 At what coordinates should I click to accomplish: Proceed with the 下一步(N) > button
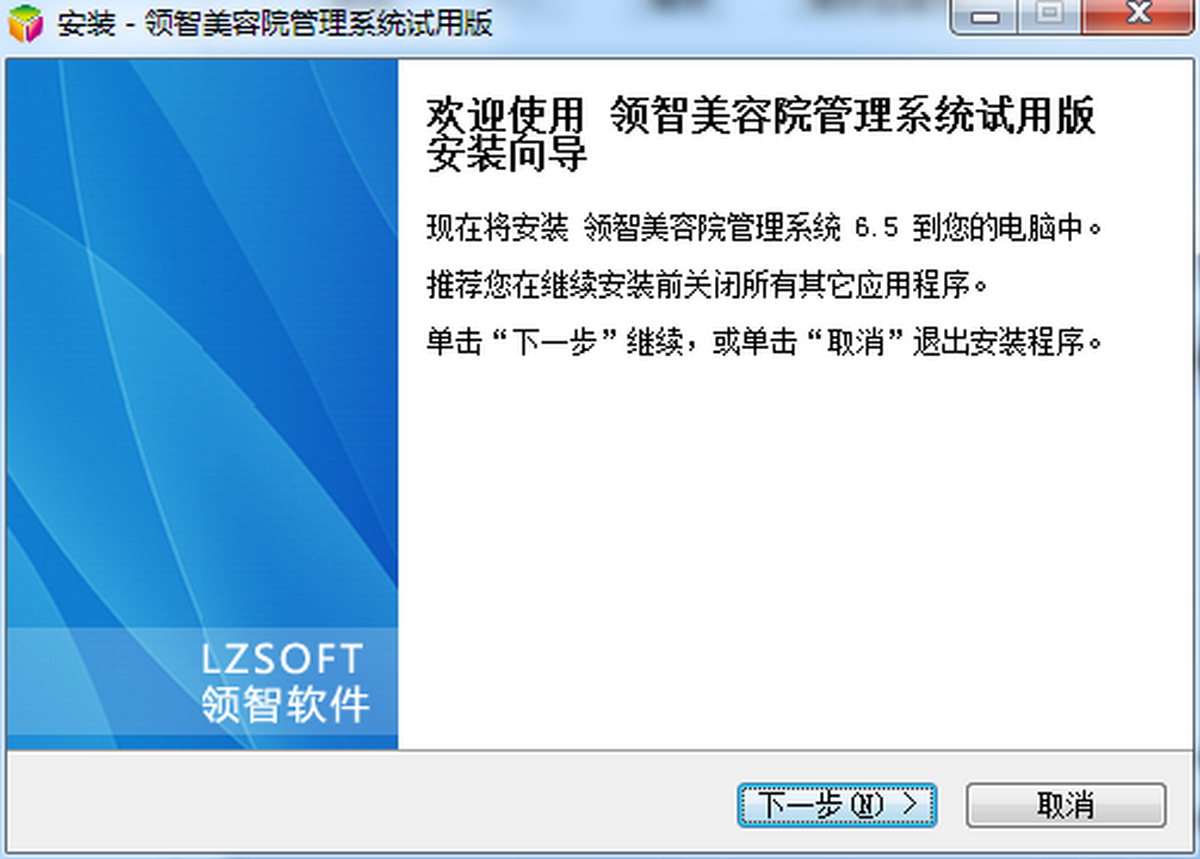click(837, 805)
